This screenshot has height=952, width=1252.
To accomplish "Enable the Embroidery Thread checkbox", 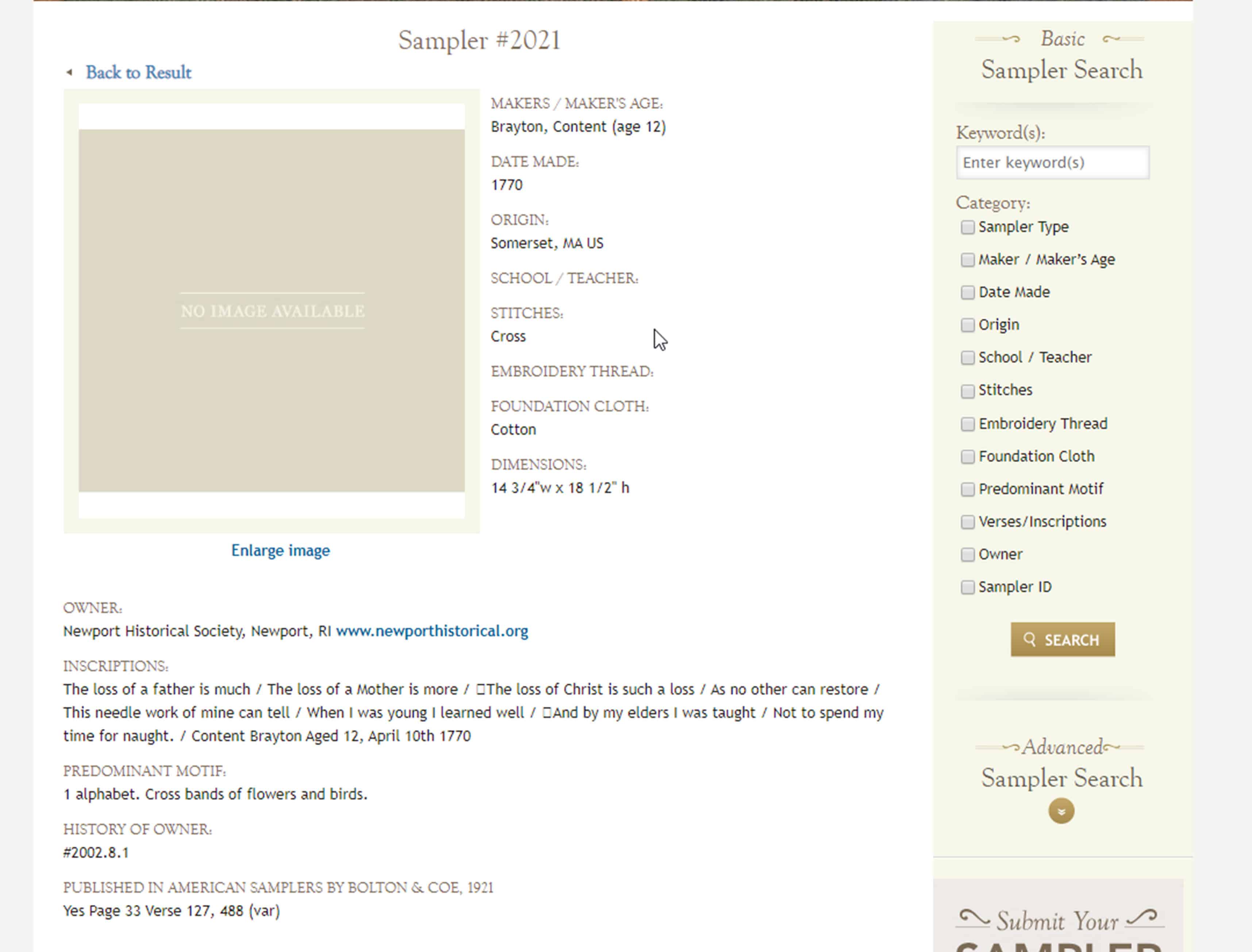I will click(968, 424).
